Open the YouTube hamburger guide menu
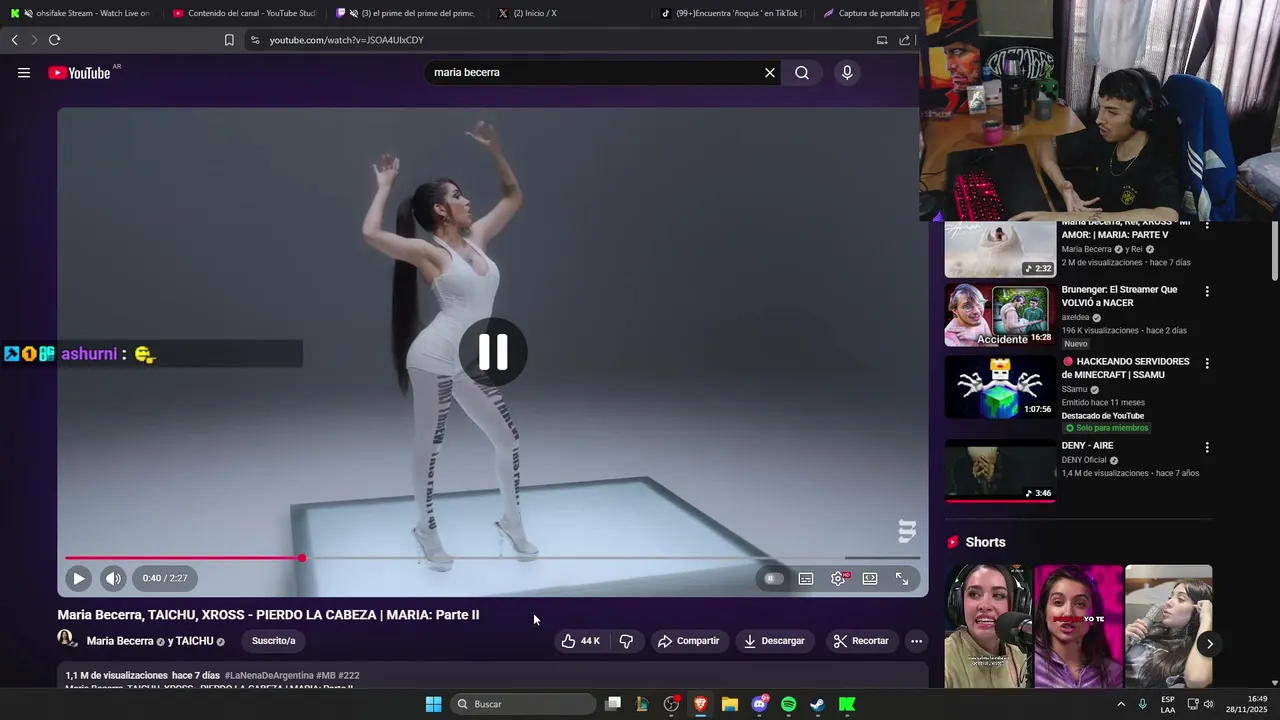Screen dimensions: 1280x720 click(24, 72)
